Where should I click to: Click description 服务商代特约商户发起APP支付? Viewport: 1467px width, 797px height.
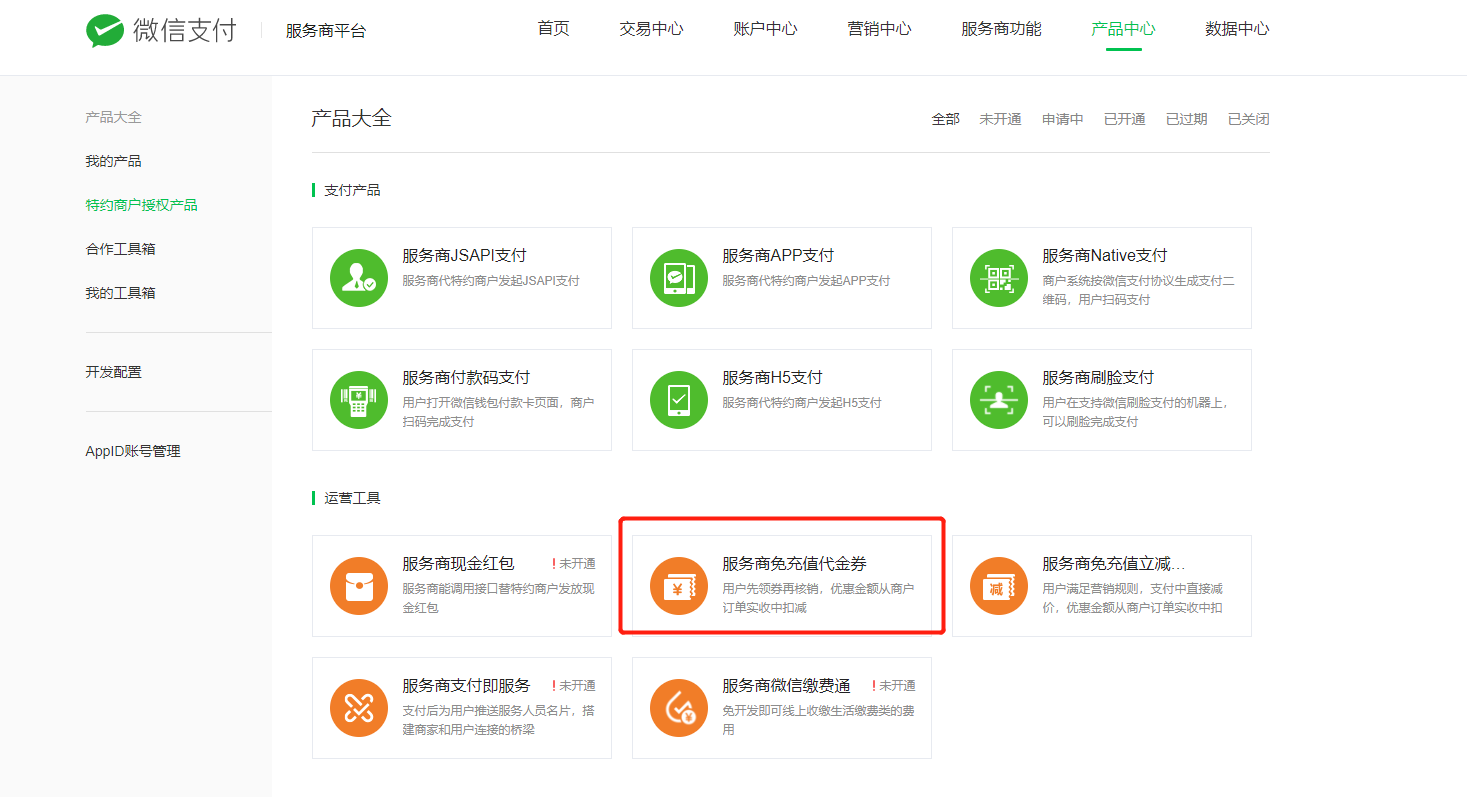[806, 281]
